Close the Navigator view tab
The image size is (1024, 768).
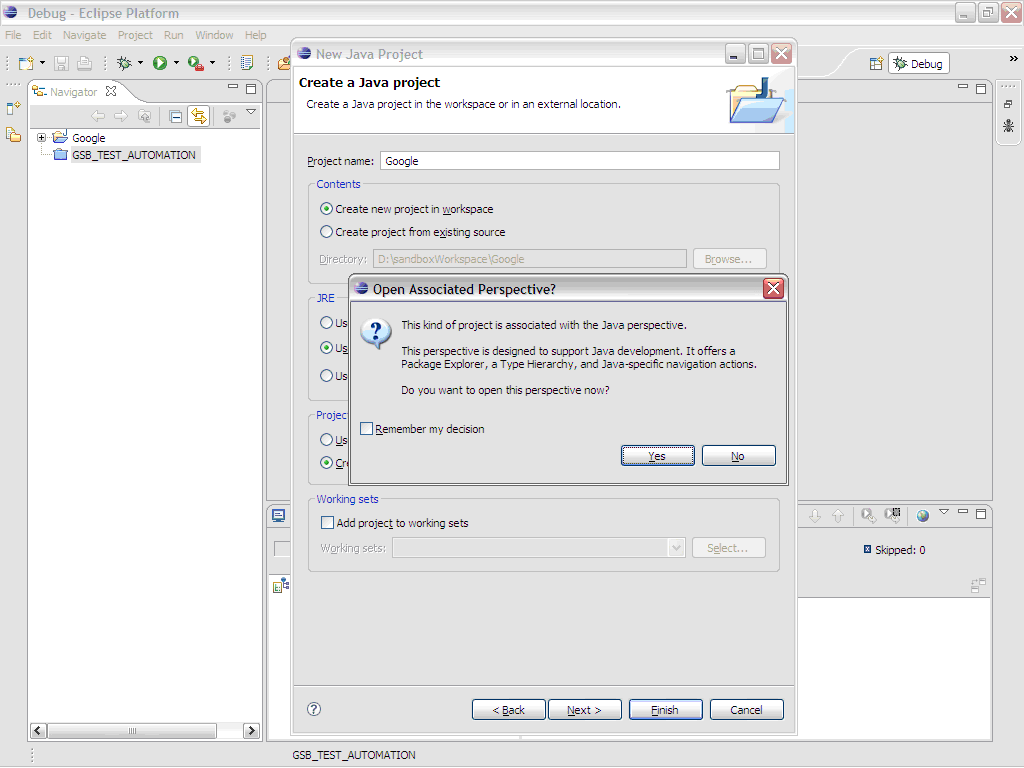pos(111,91)
